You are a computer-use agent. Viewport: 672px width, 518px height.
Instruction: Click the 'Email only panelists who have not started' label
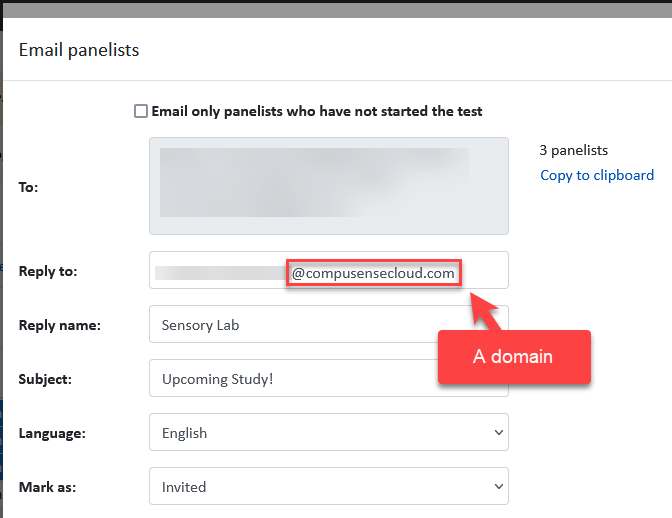pyautogui.click(x=317, y=111)
